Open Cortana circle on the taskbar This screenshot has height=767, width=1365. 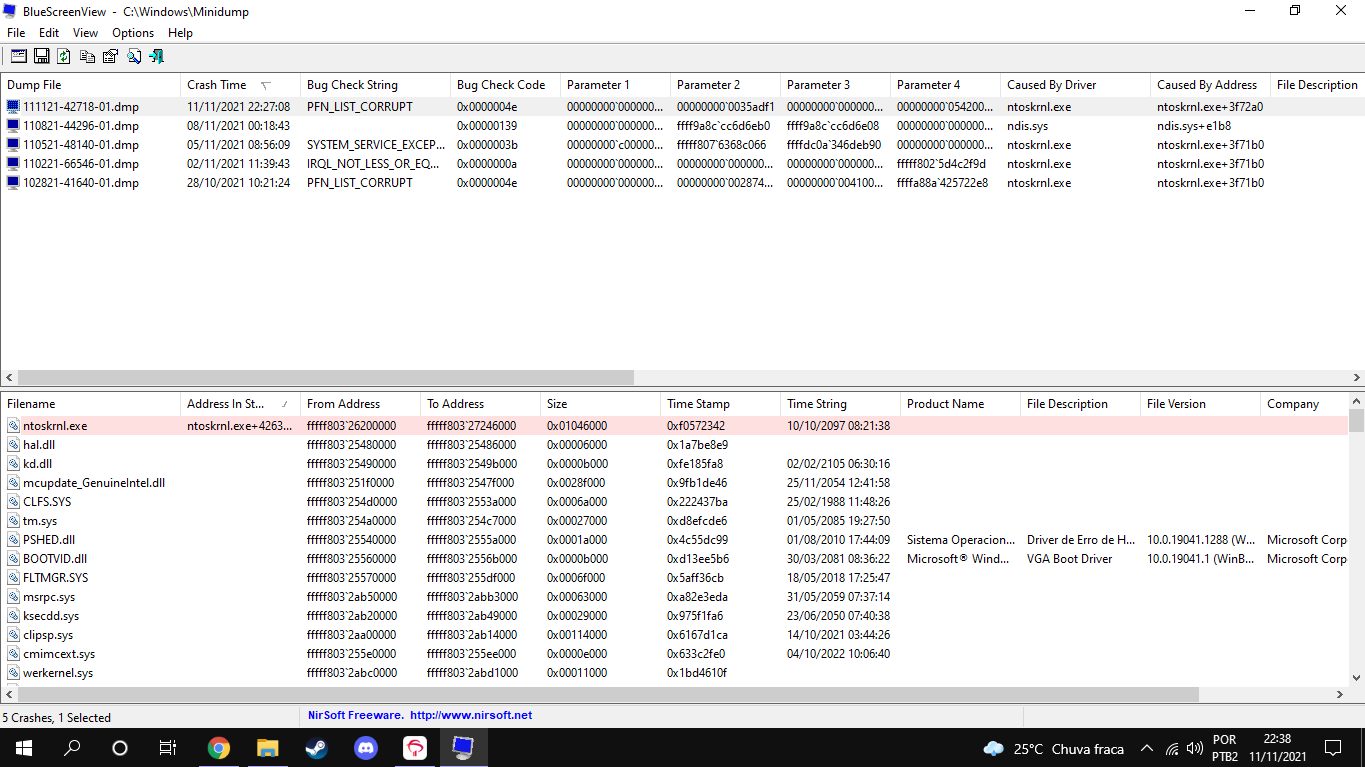pyautogui.click(x=120, y=748)
